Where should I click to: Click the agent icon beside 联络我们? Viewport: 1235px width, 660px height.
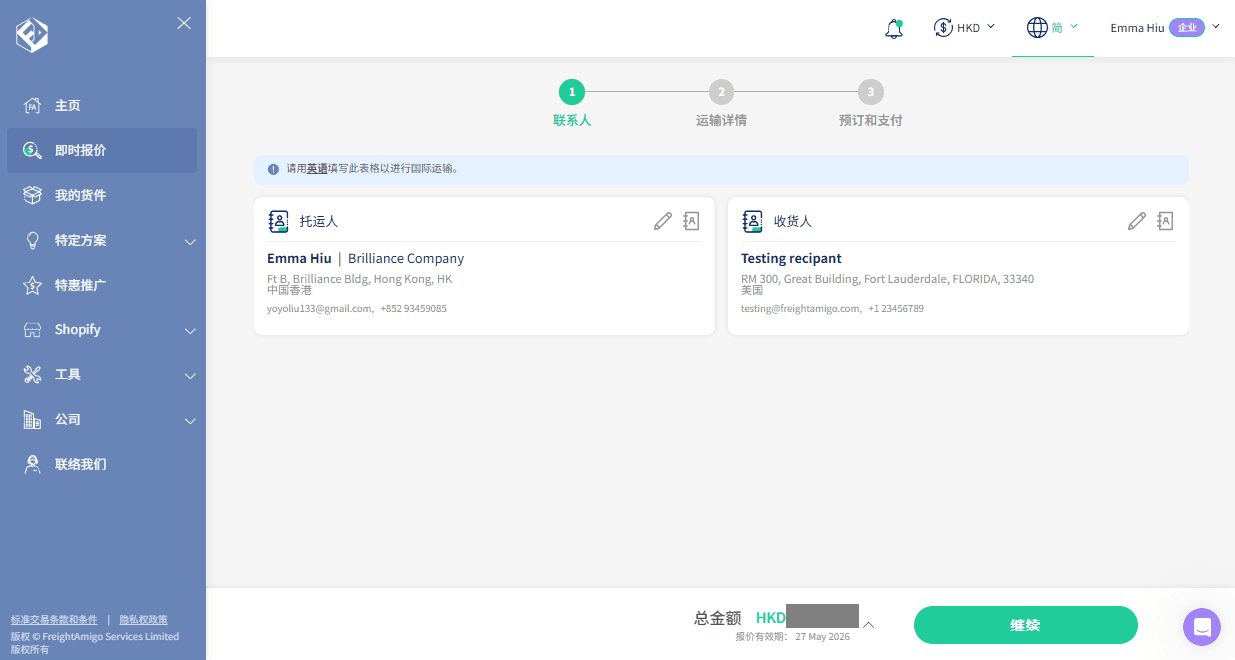pos(32,465)
